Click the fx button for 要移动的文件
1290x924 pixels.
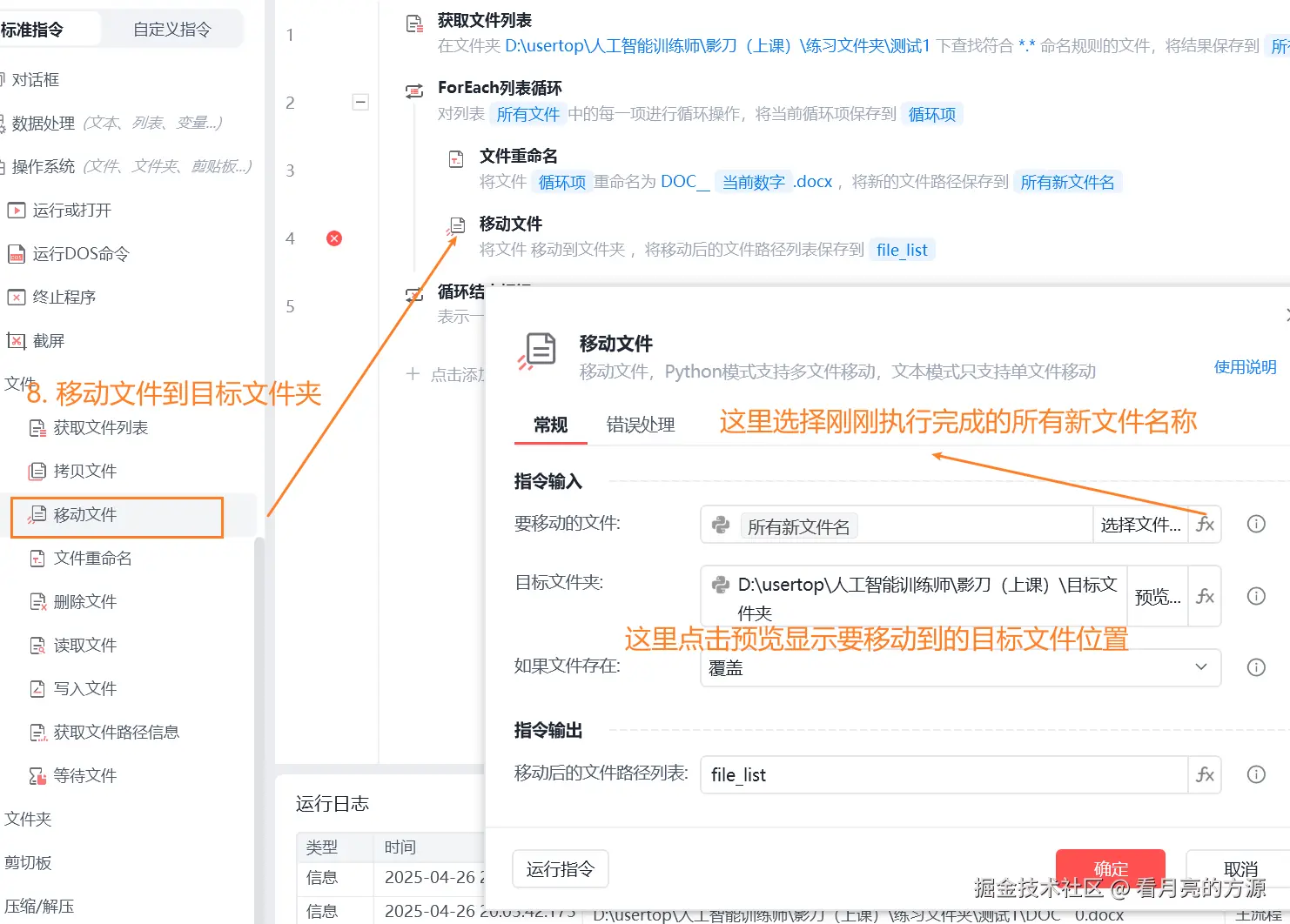point(1205,525)
